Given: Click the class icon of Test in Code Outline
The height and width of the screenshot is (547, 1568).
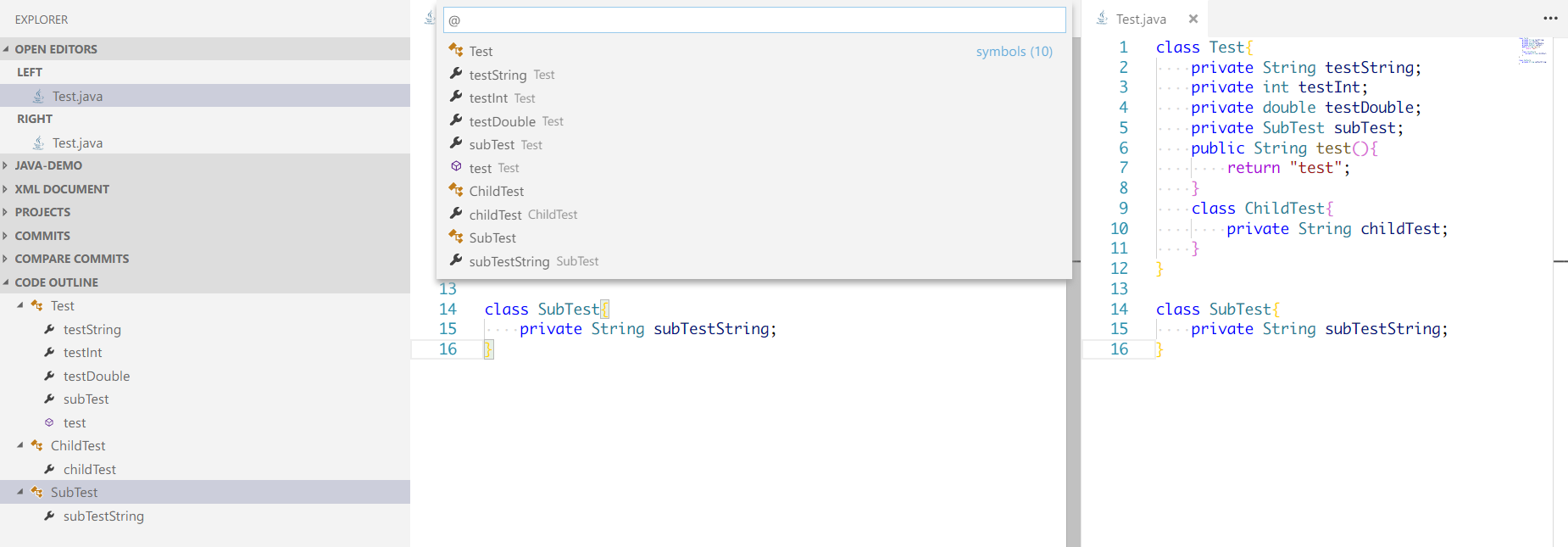Looking at the screenshot, I should [x=36, y=305].
